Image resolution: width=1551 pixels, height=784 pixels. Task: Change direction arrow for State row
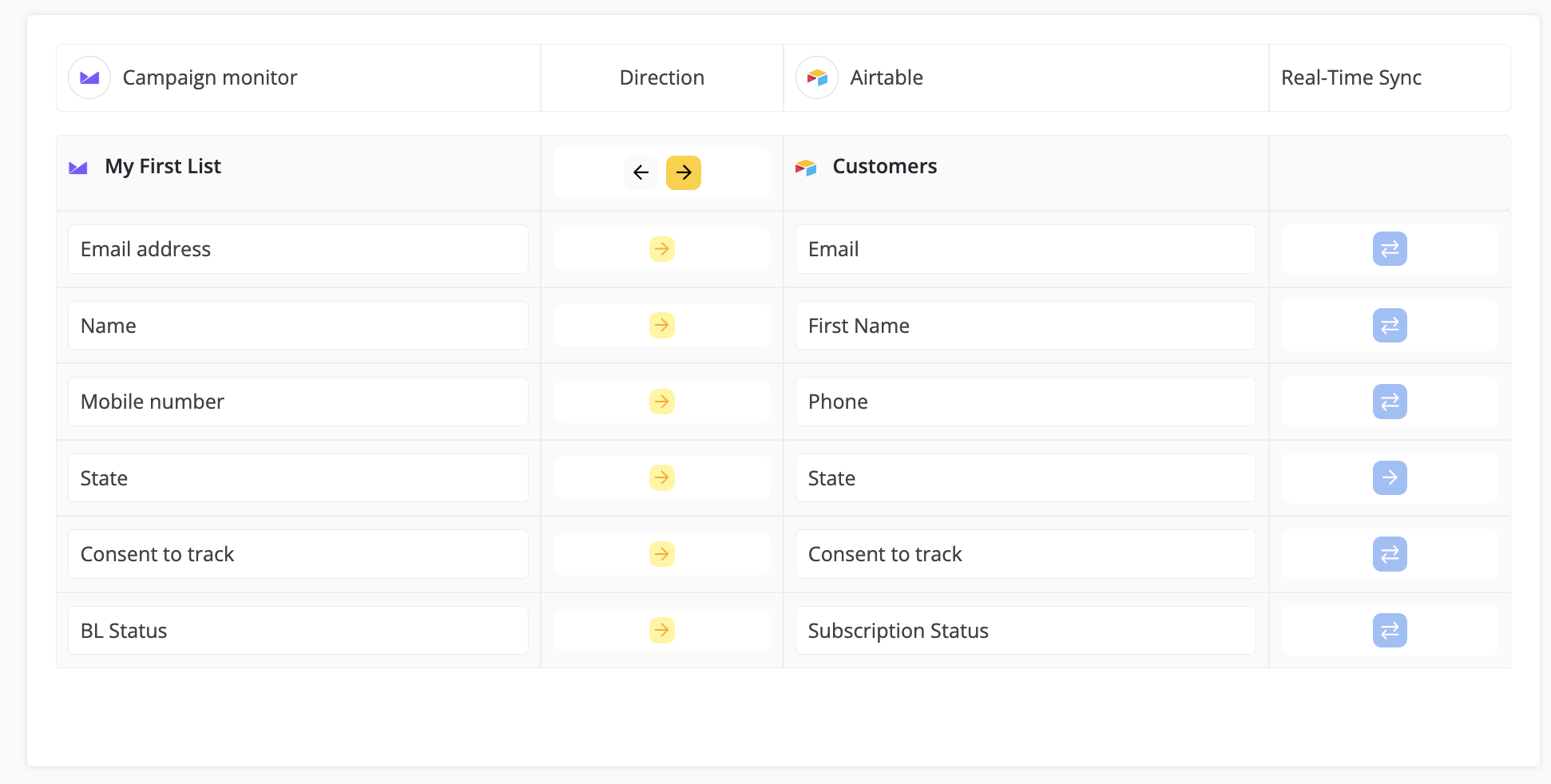[662, 477]
